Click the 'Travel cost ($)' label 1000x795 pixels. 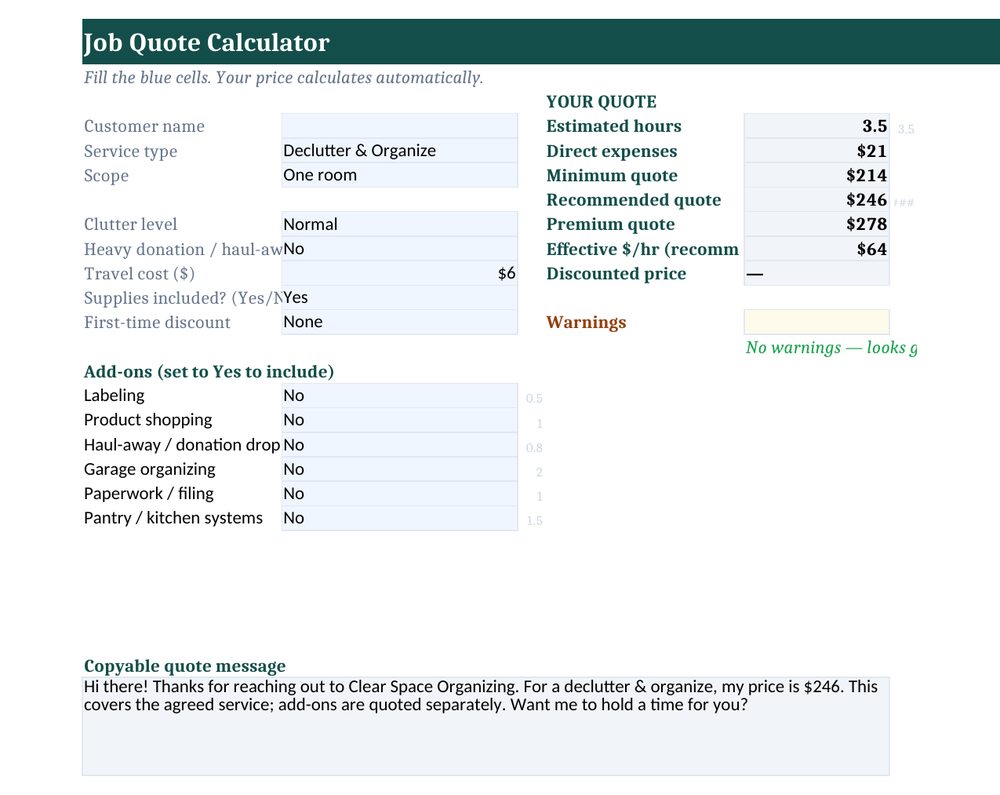pyautogui.click(x=139, y=274)
